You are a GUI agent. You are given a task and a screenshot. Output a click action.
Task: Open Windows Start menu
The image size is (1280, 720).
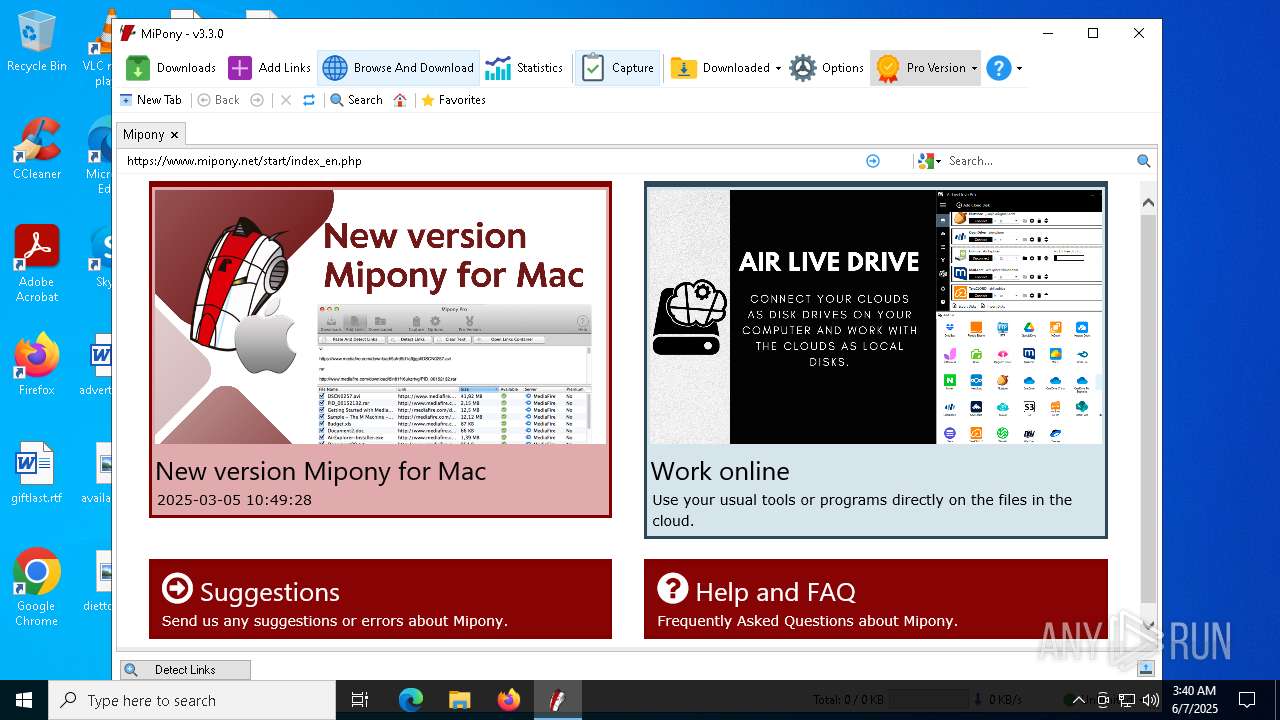click(24, 700)
